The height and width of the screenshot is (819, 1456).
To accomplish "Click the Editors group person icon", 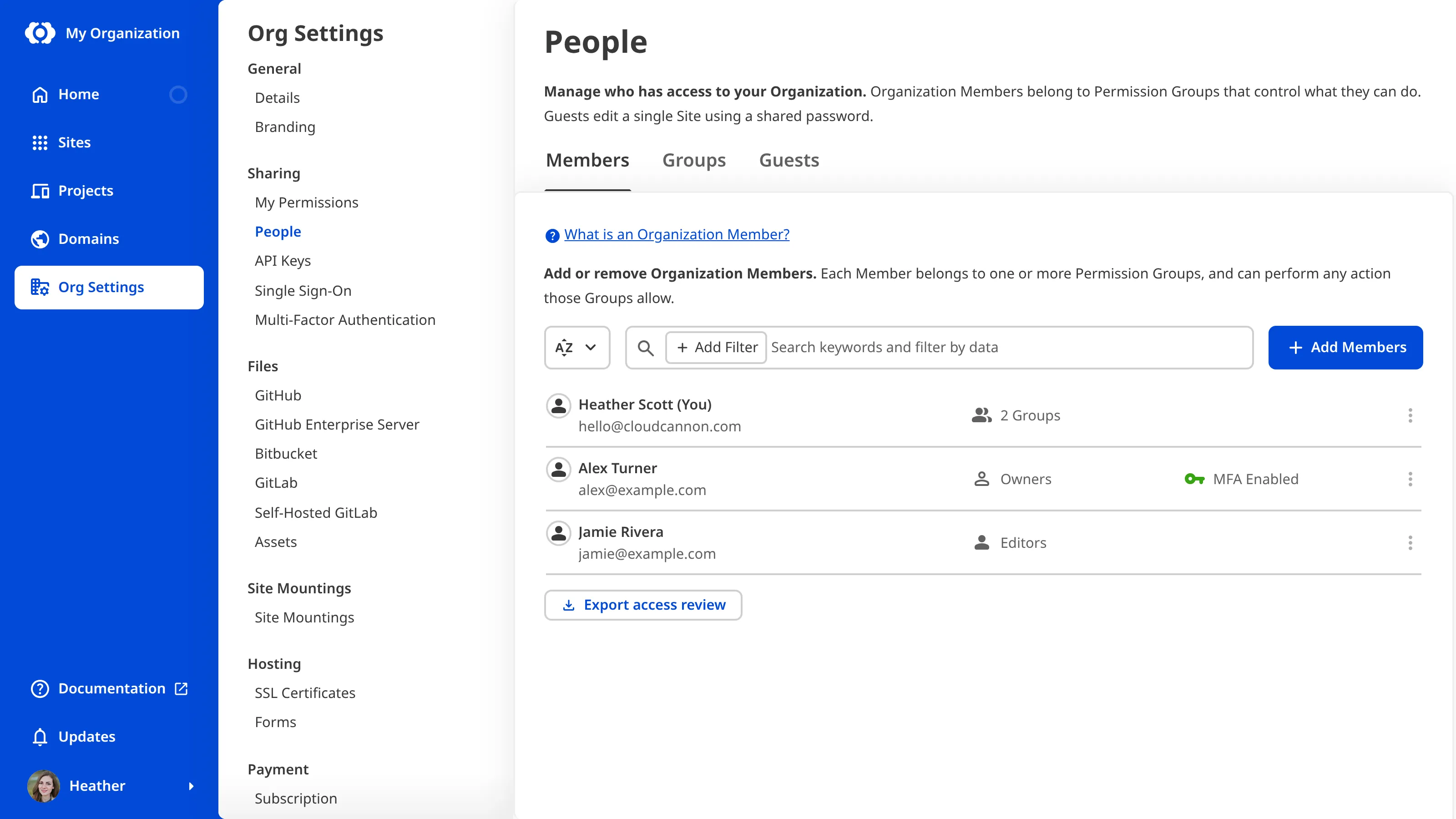I will [x=982, y=543].
